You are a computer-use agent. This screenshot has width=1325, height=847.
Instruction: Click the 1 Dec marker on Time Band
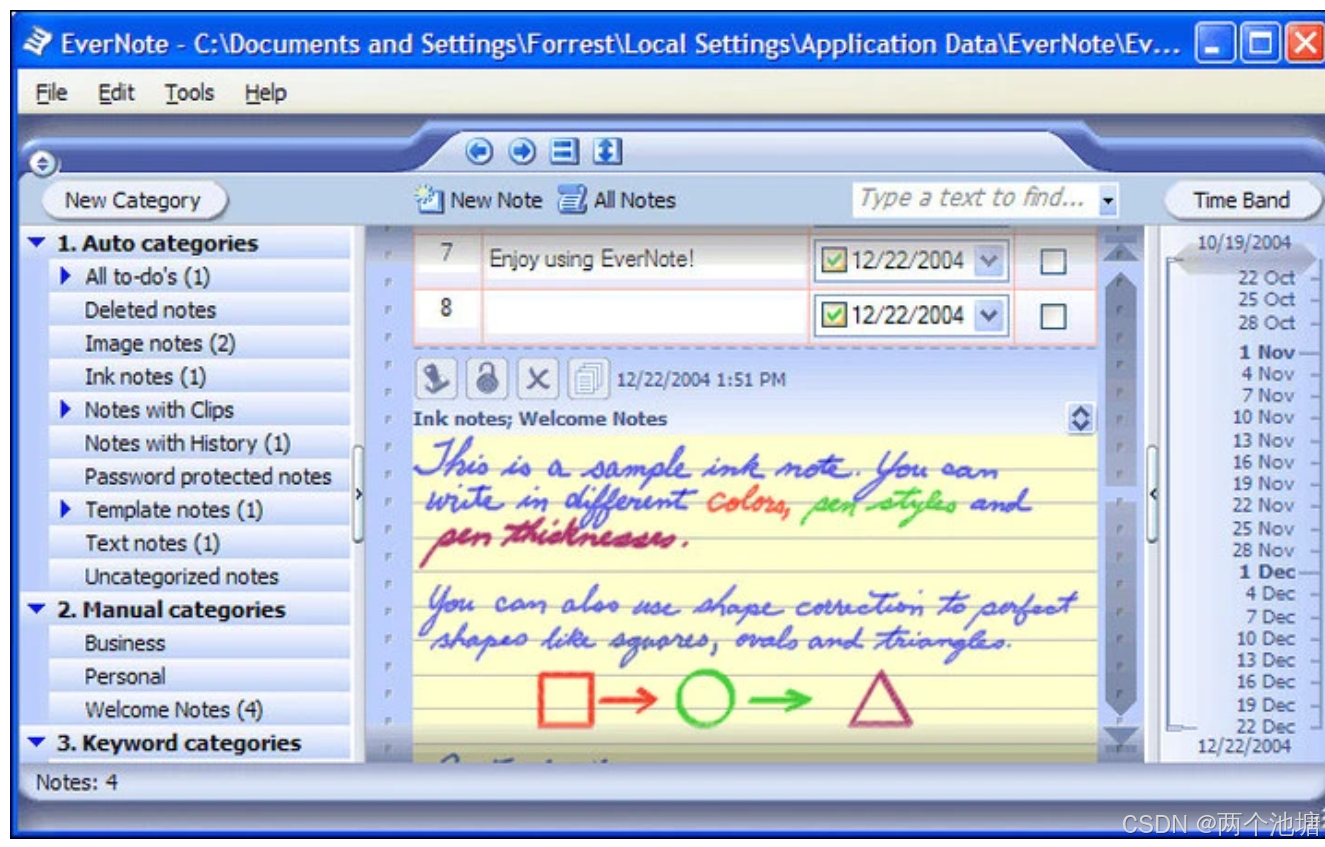coord(1266,572)
